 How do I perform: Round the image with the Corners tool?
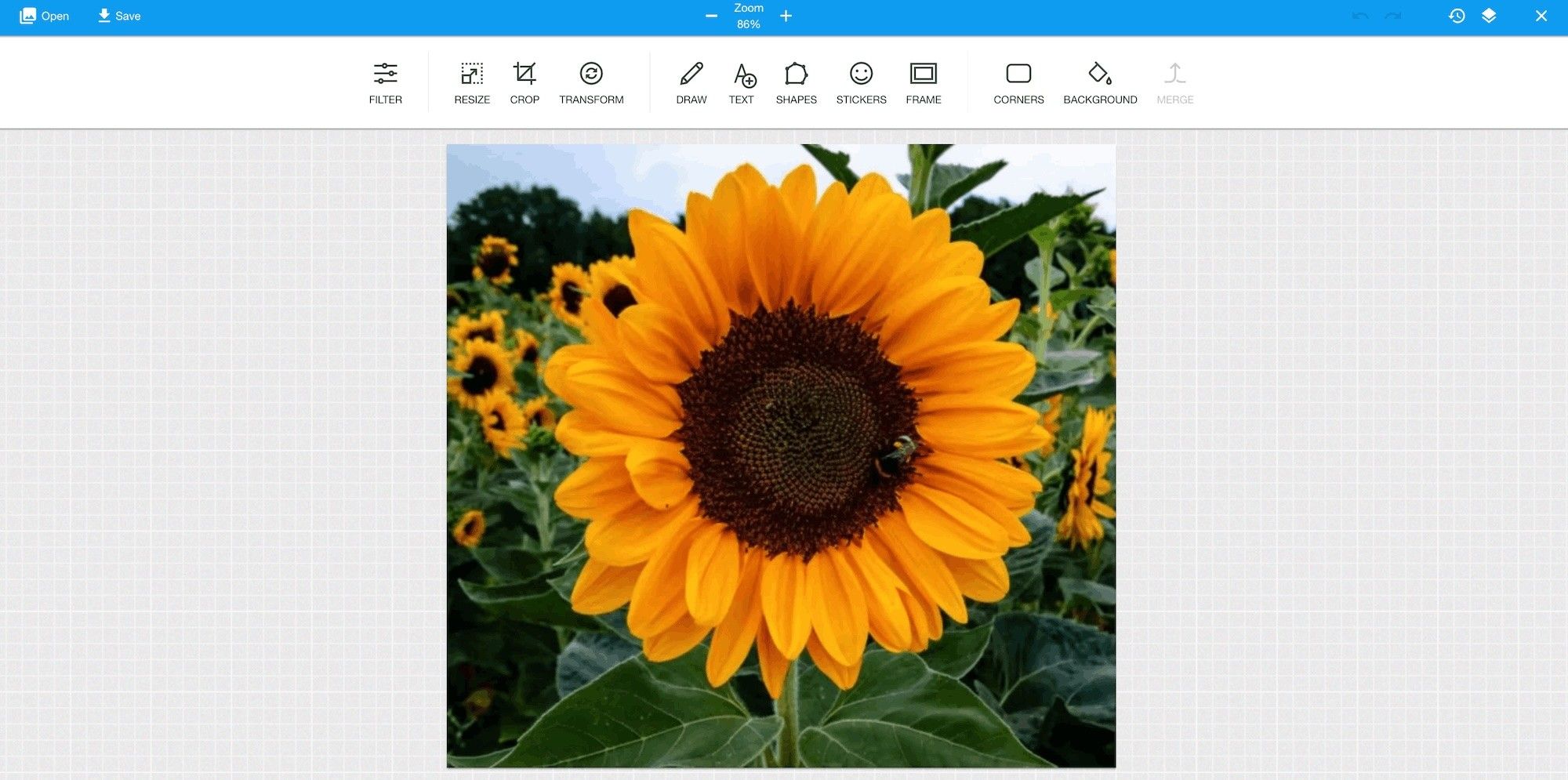tap(1018, 82)
